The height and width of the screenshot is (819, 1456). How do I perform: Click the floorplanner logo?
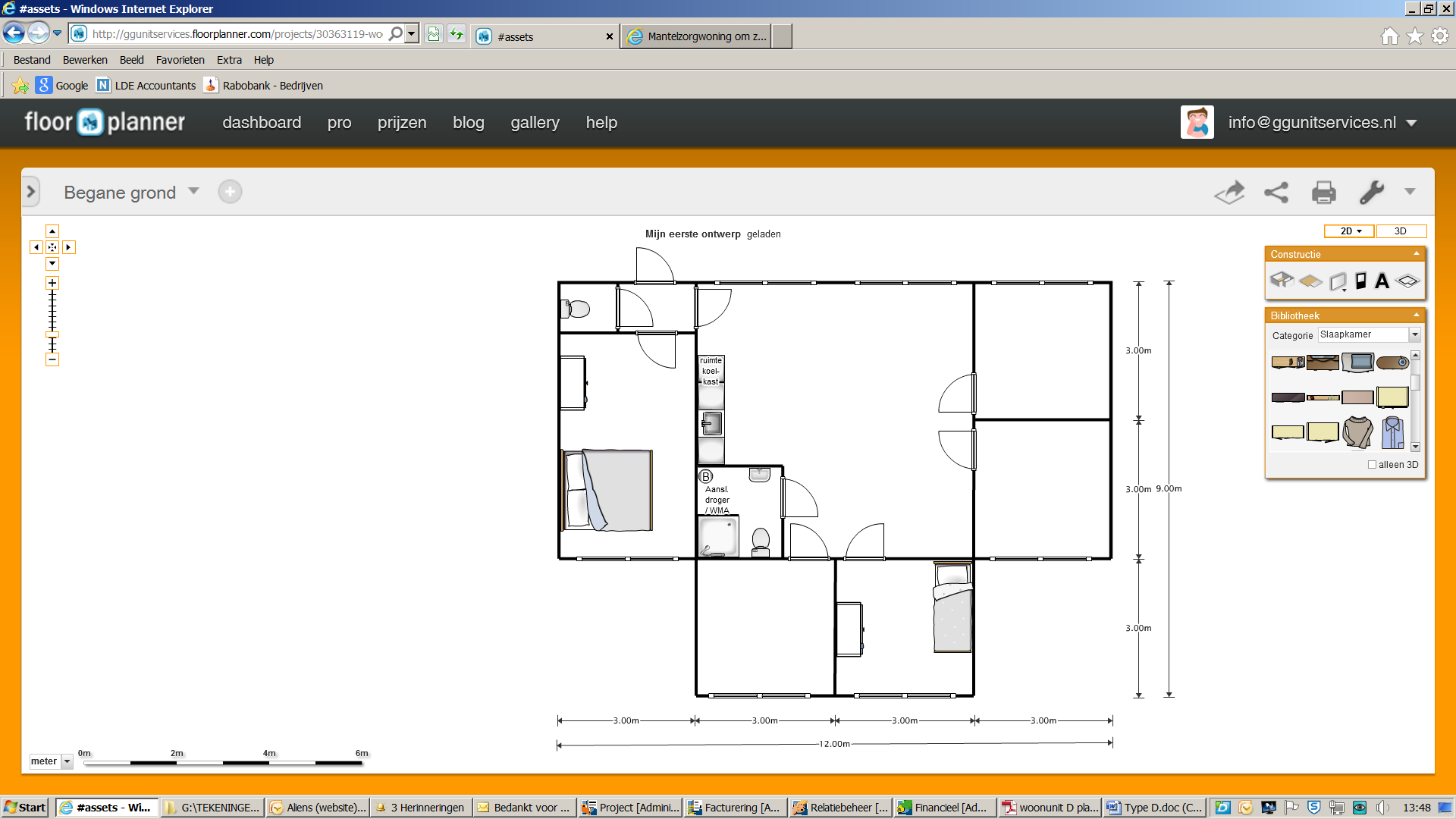[x=105, y=122]
